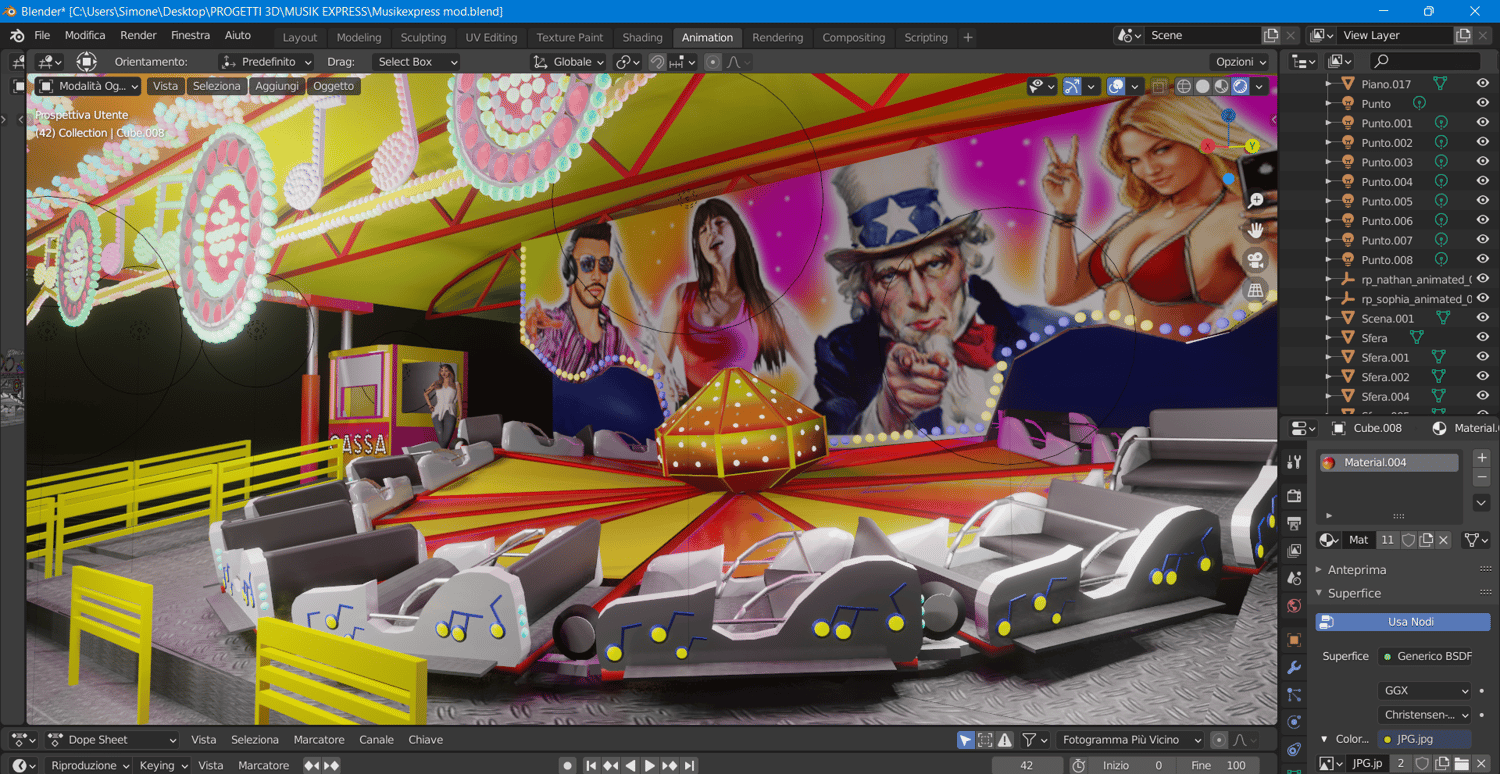Click the Usa Nodi button

1403,622
